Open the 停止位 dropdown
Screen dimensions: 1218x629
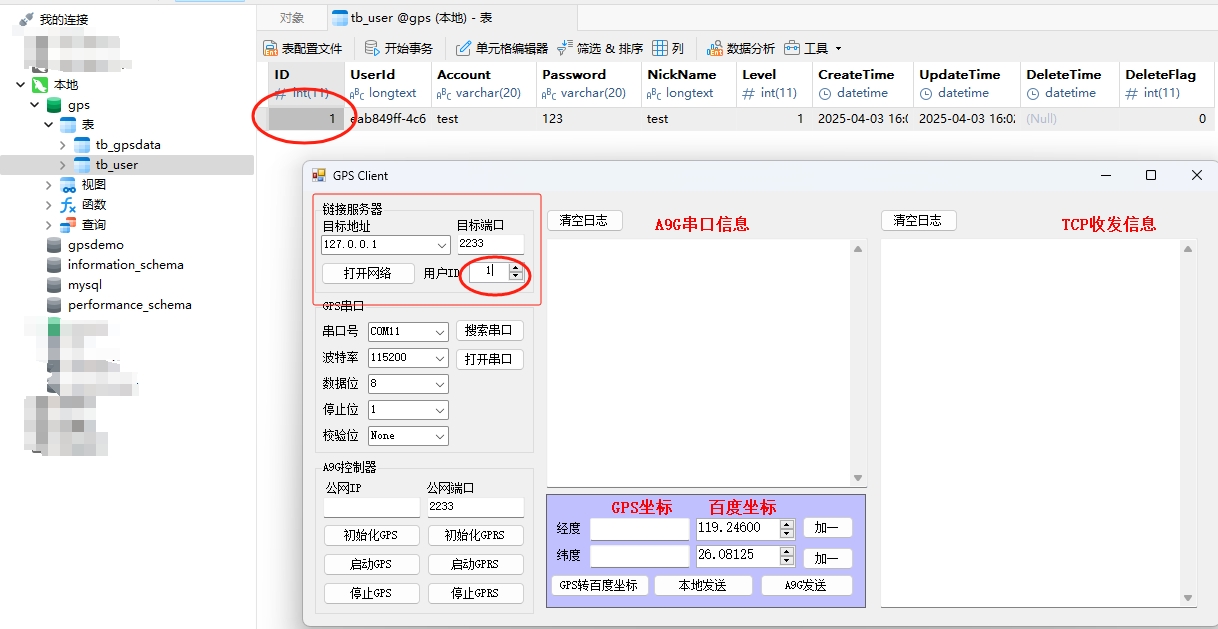(440, 409)
